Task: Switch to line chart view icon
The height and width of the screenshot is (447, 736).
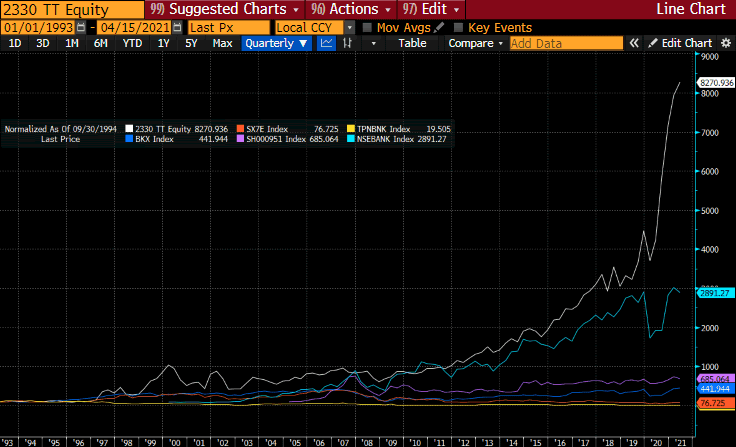Action: pos(326,43)
